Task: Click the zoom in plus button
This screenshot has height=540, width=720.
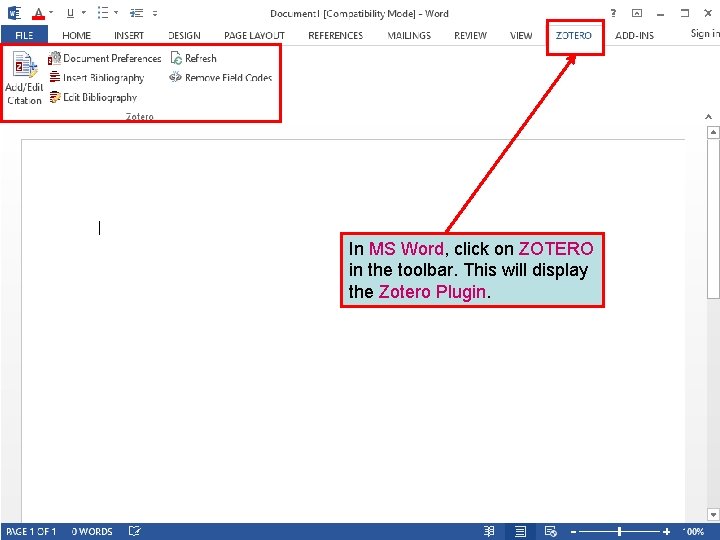Action: pos(667,532)
